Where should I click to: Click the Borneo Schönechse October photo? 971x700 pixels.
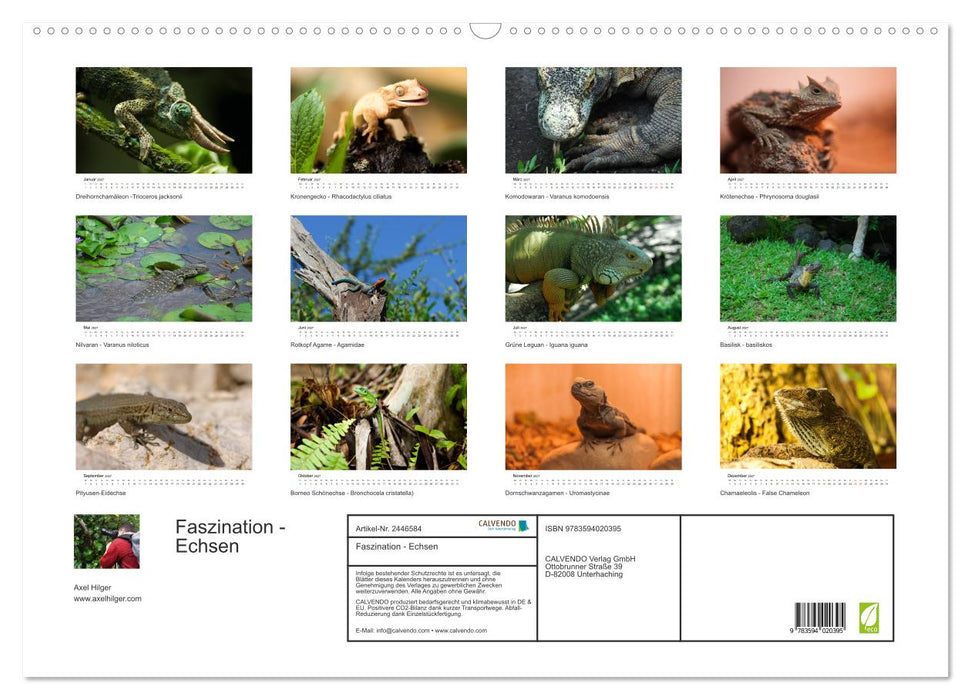(378, 416)
